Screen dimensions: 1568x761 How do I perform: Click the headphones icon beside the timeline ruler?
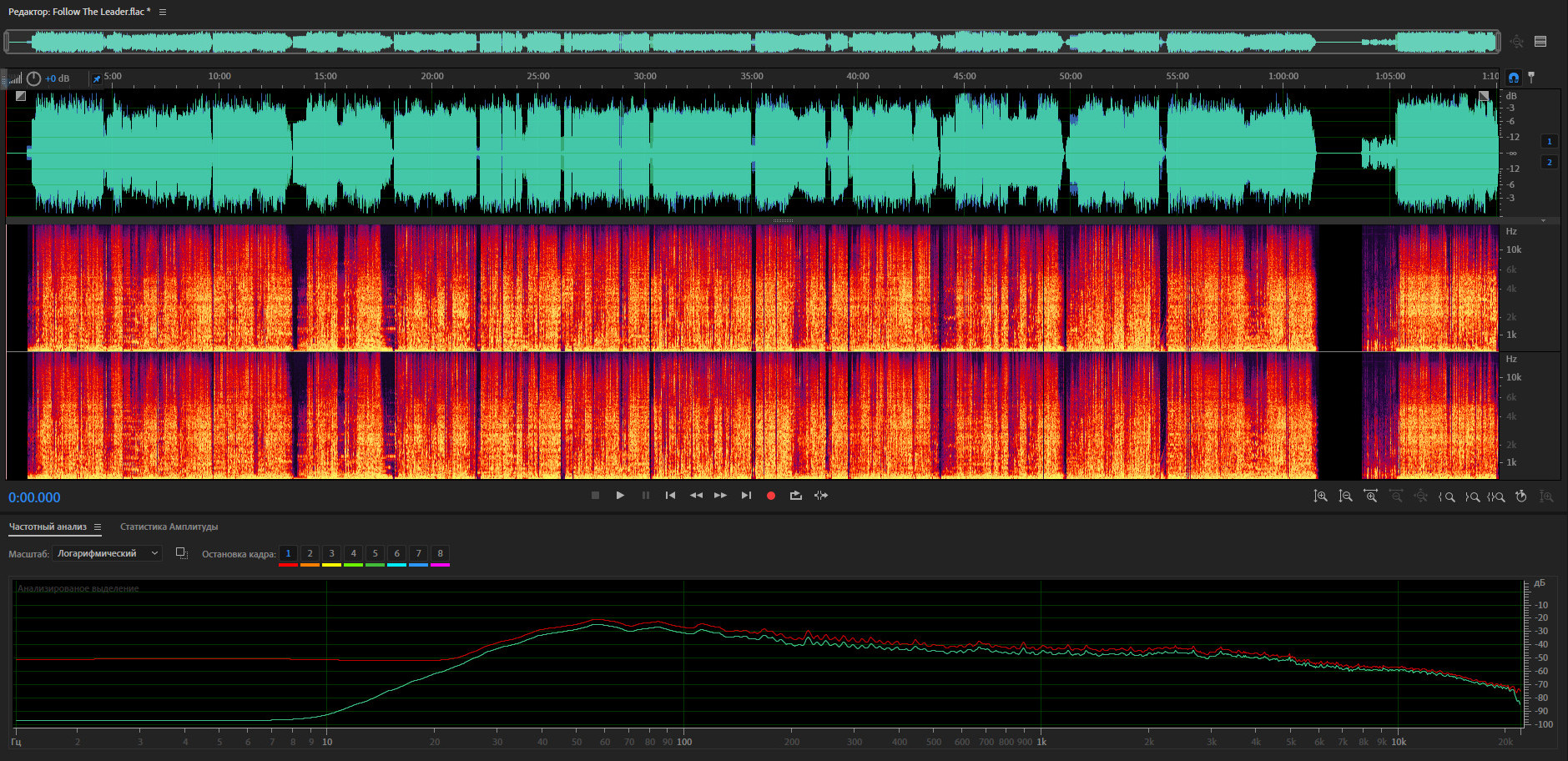pyautogui.click(x=1514, y=78)
